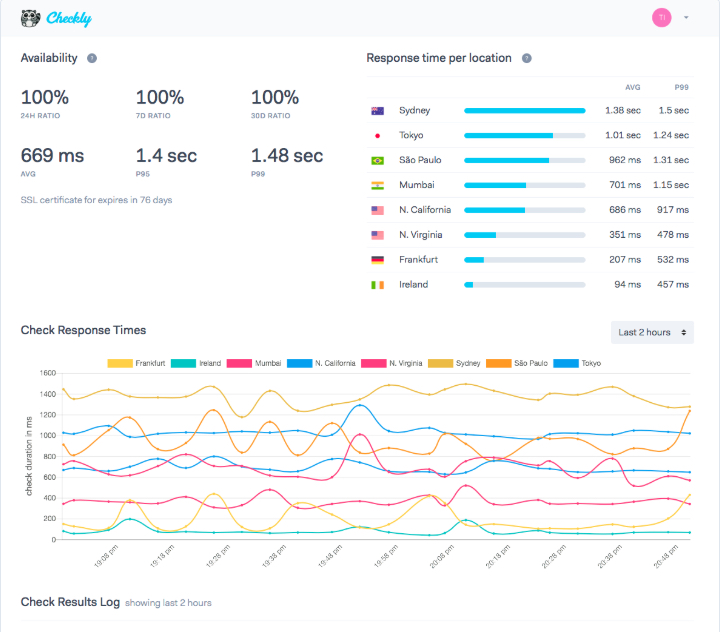Click the SSL certificate expires in 76 days text
This screenshot has width=720, height=632.
tap(96, 200)
